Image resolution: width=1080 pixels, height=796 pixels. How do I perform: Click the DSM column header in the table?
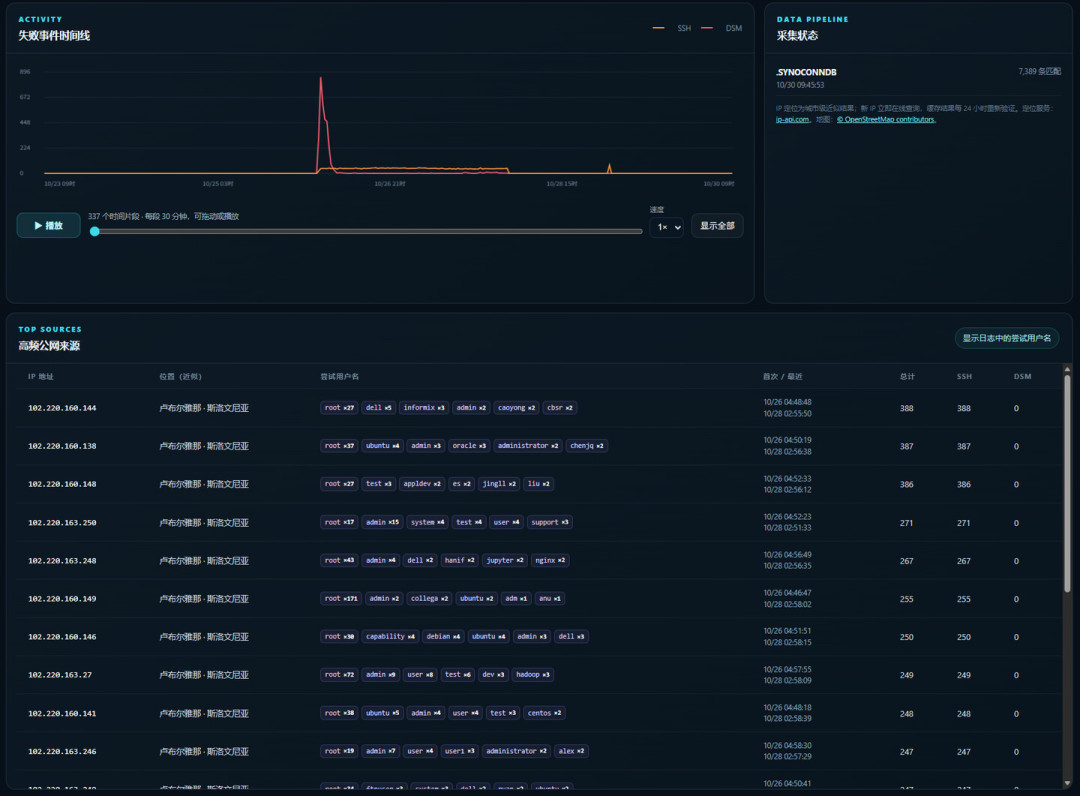tap(1022, 377)
